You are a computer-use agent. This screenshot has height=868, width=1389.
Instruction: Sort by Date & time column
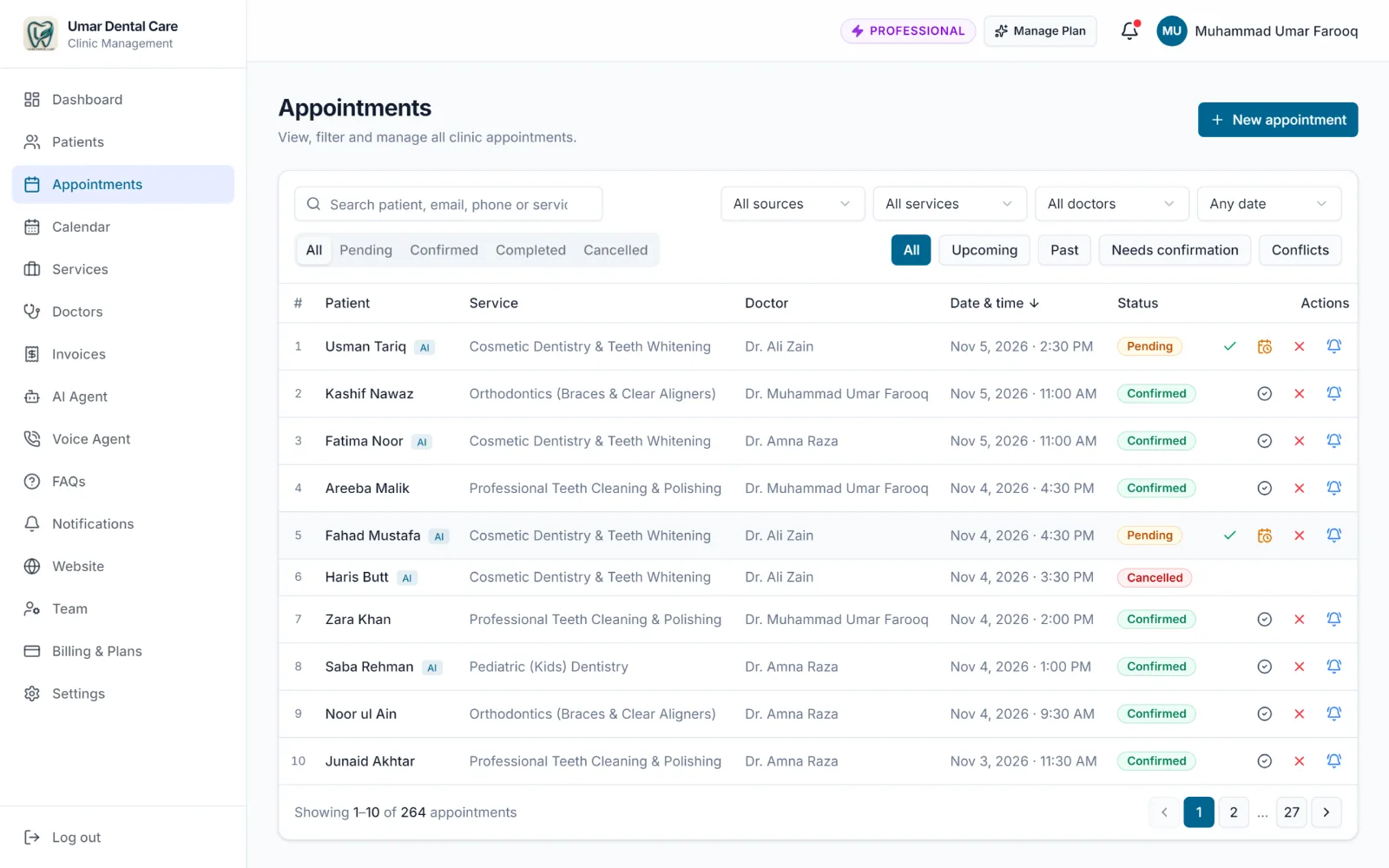click(994, 303)
